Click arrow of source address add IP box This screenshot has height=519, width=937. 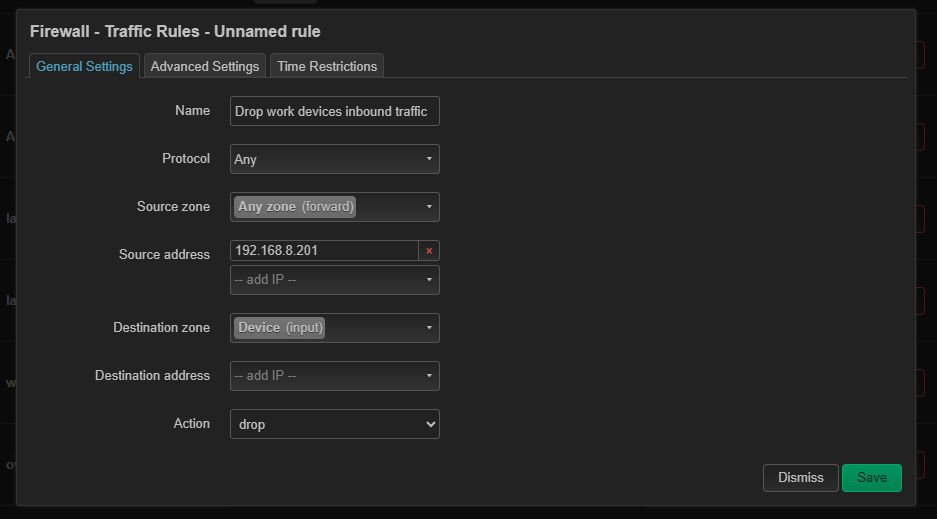coord(429,280)
